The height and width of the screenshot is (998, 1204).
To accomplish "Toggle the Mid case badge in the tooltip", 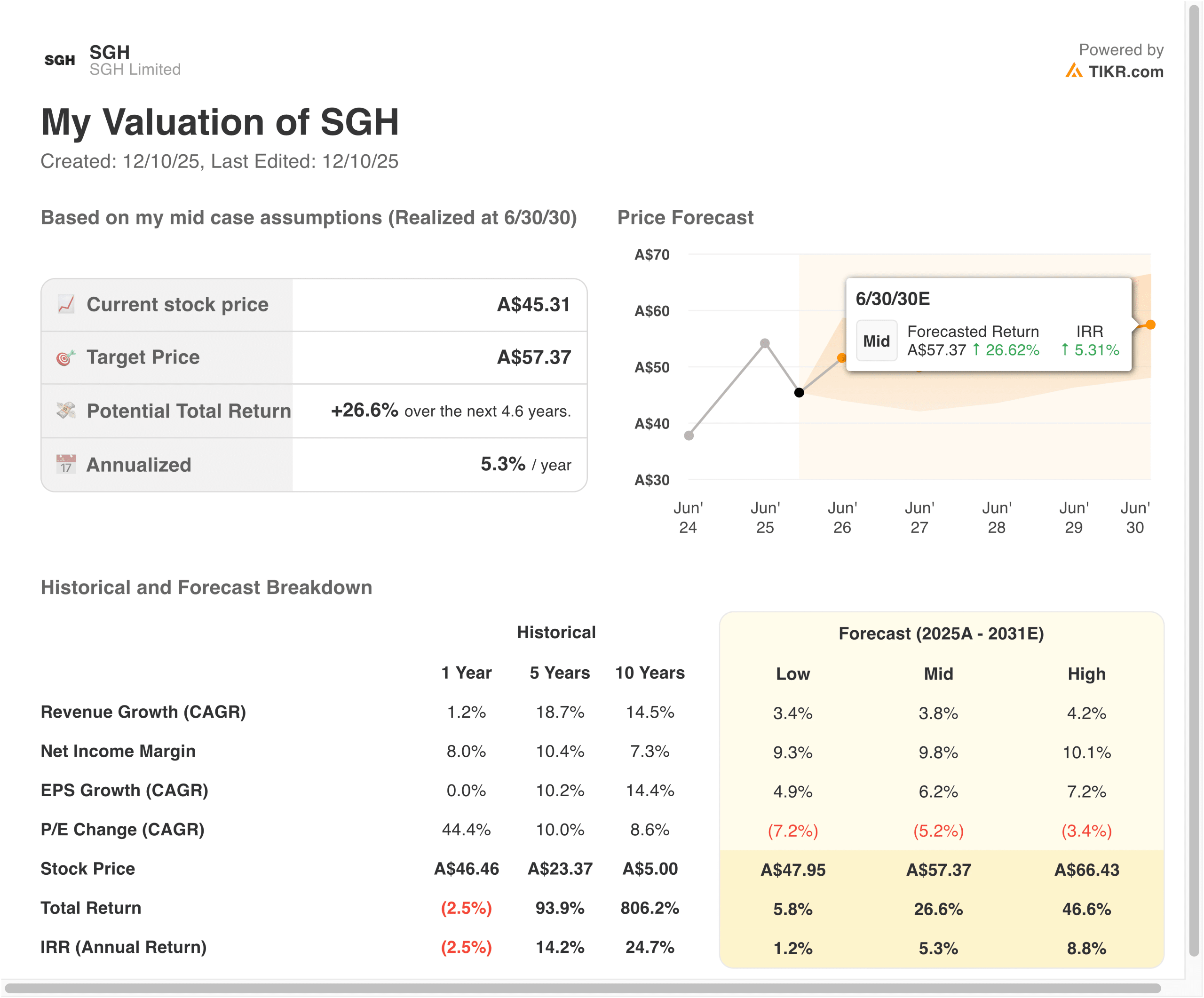I will [x=877, y=341].
